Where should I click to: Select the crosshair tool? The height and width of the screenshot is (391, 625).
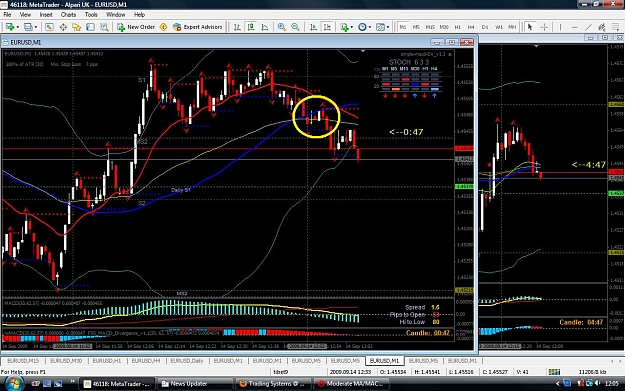(x=544, y=27)
